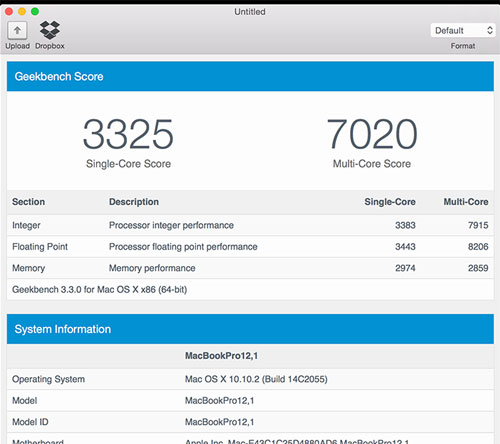Click MacBookPro12,1 value in Model row
Viewport: 500px width, 444px height.
point(219,401)
